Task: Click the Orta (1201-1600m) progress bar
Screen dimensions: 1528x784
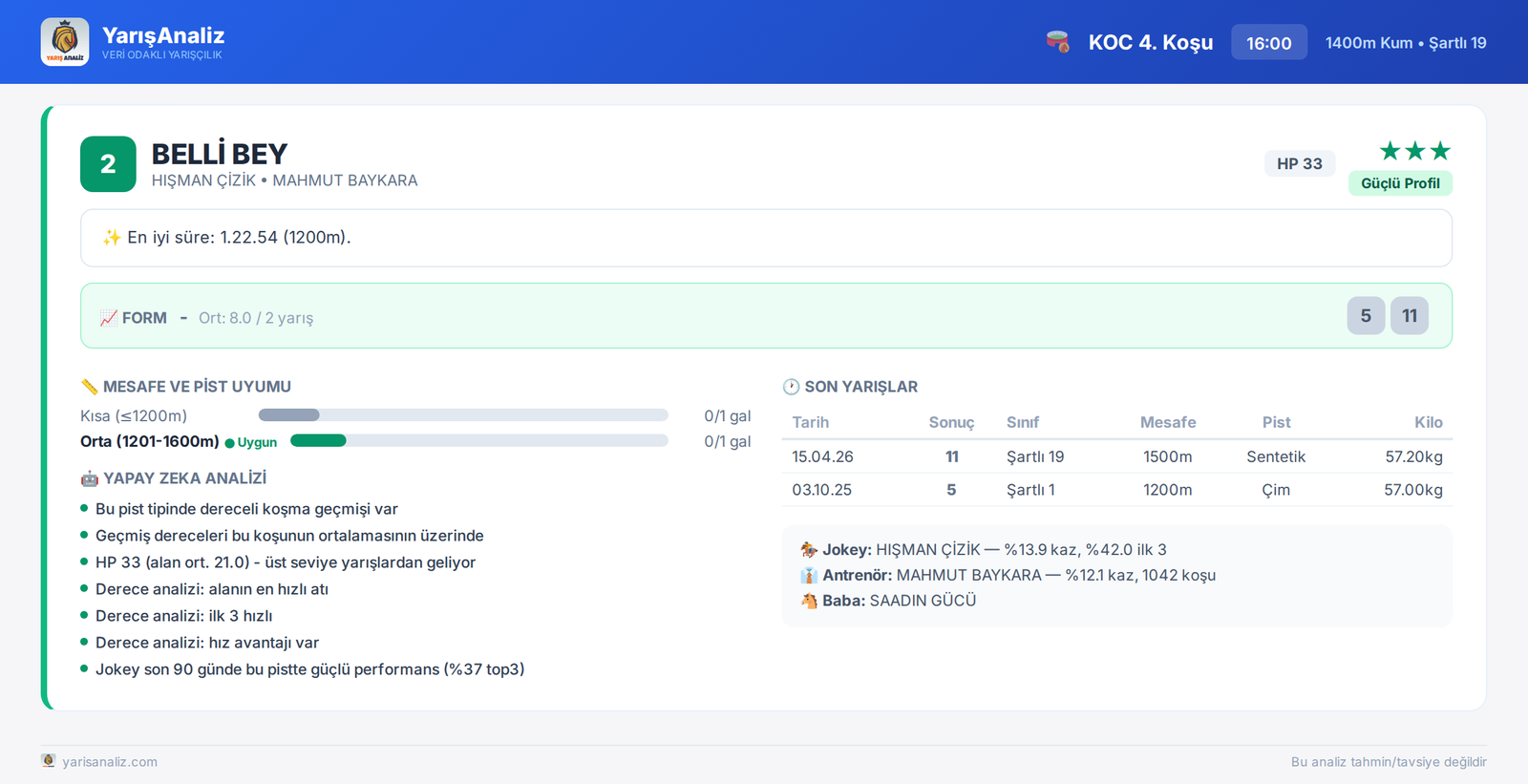Action: point(478,440)
